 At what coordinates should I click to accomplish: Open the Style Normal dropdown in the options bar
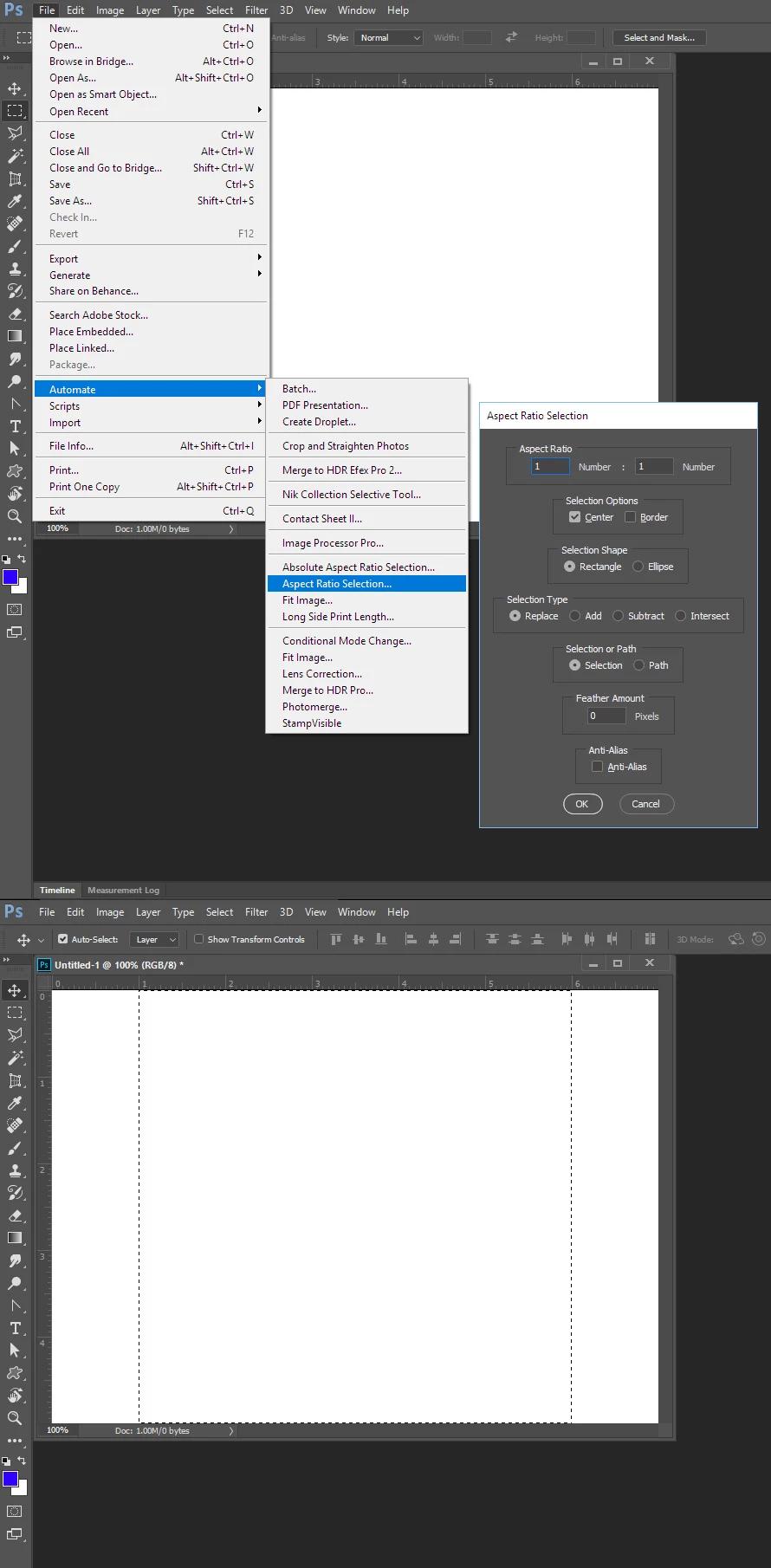(388, 37)
